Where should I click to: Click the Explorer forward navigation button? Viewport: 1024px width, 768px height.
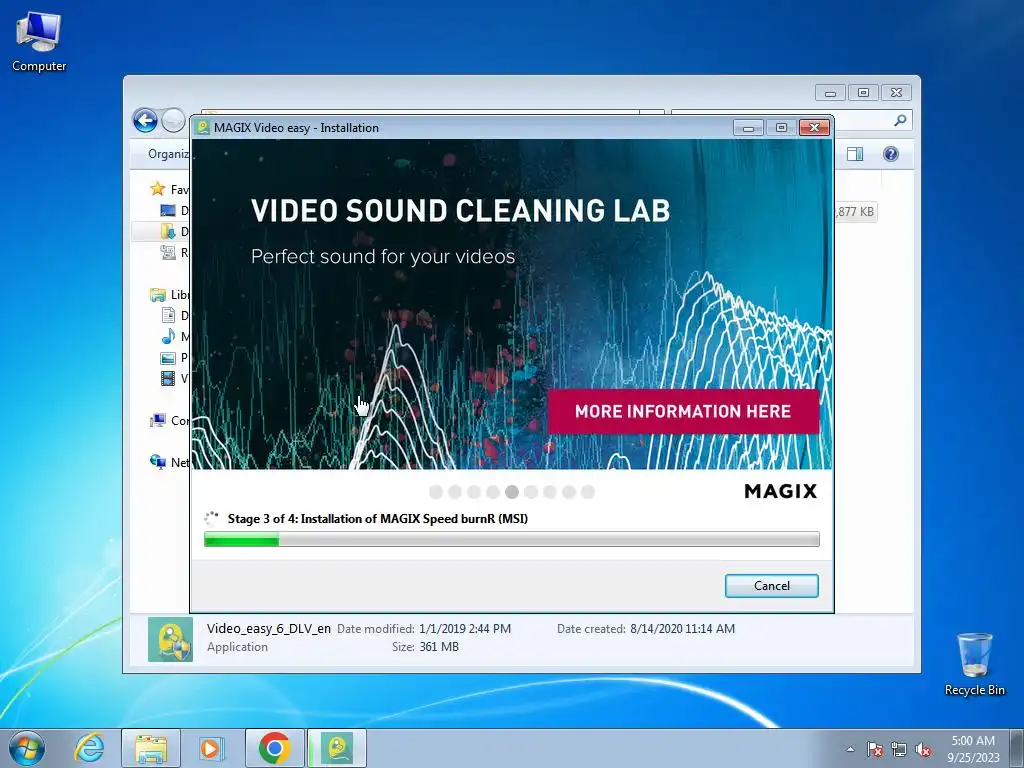[173, 121]
